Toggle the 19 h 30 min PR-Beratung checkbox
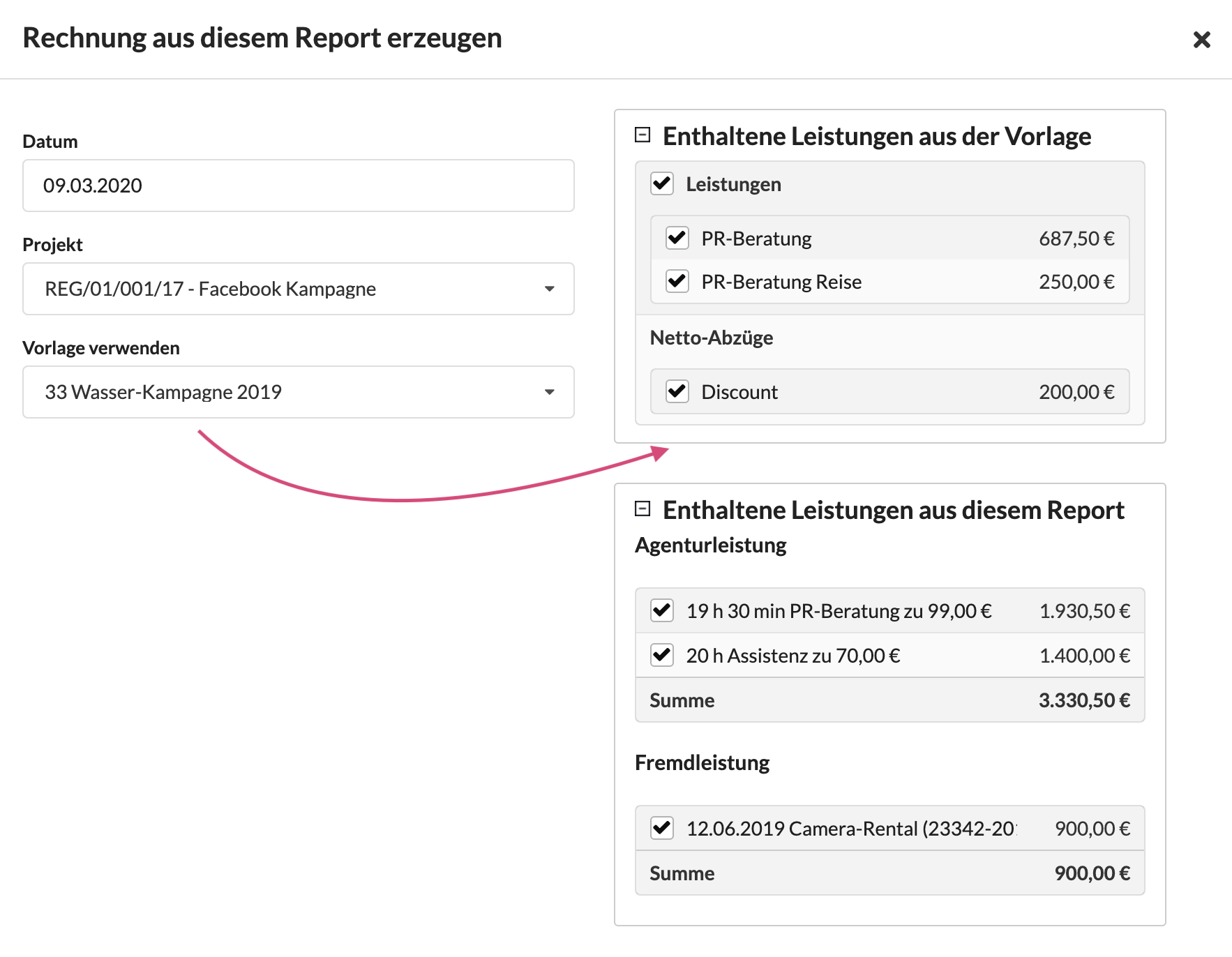The height and width of the screenshot is (957, 1232). (x=661, y=610)
